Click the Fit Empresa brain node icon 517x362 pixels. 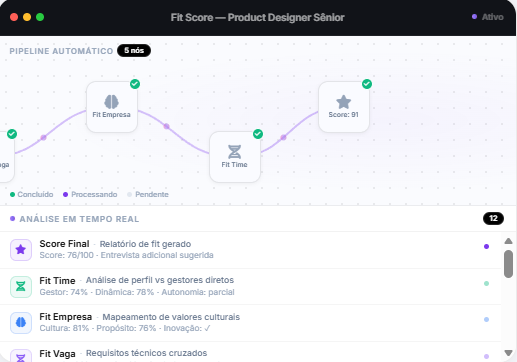click(x=111, y=102)
